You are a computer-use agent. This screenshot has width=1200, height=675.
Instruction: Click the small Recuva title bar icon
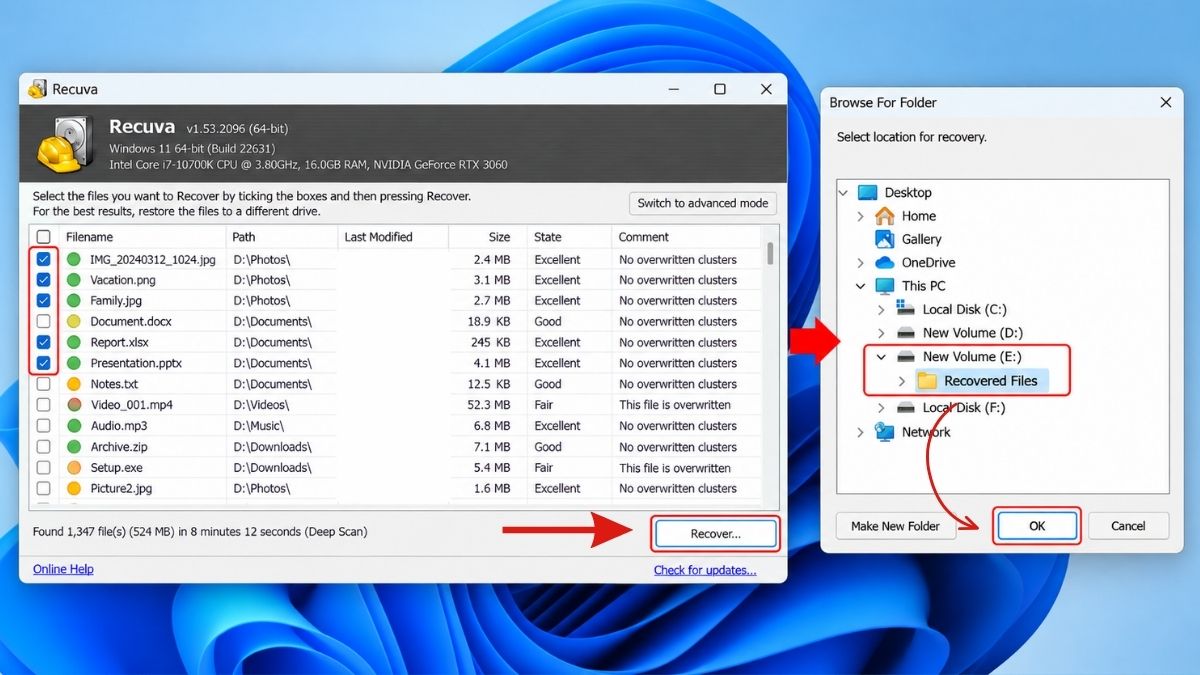click(x=38, y=89)
